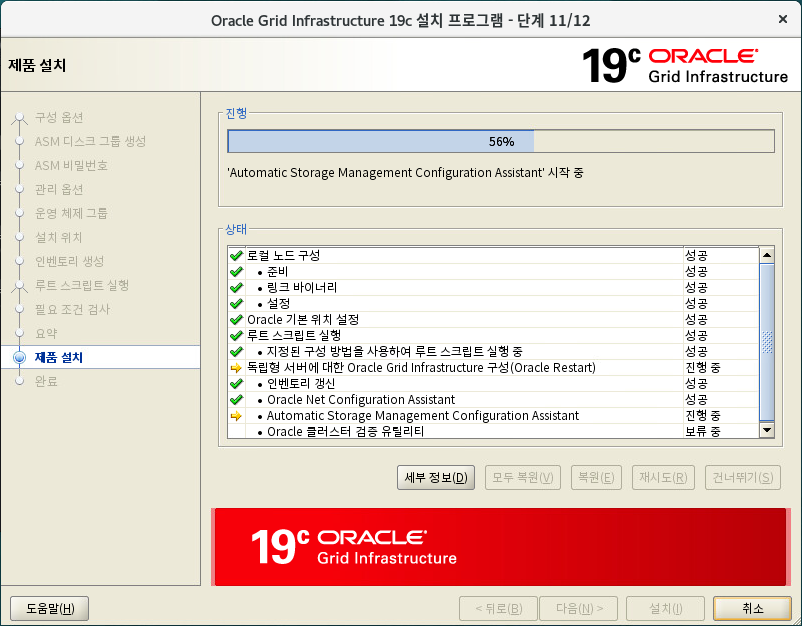The image size is (802, 626).
Task: Click yellow arrow beside 독립형 서버에 대한 Oracle Grid row
Action: [x=236, y=368]
